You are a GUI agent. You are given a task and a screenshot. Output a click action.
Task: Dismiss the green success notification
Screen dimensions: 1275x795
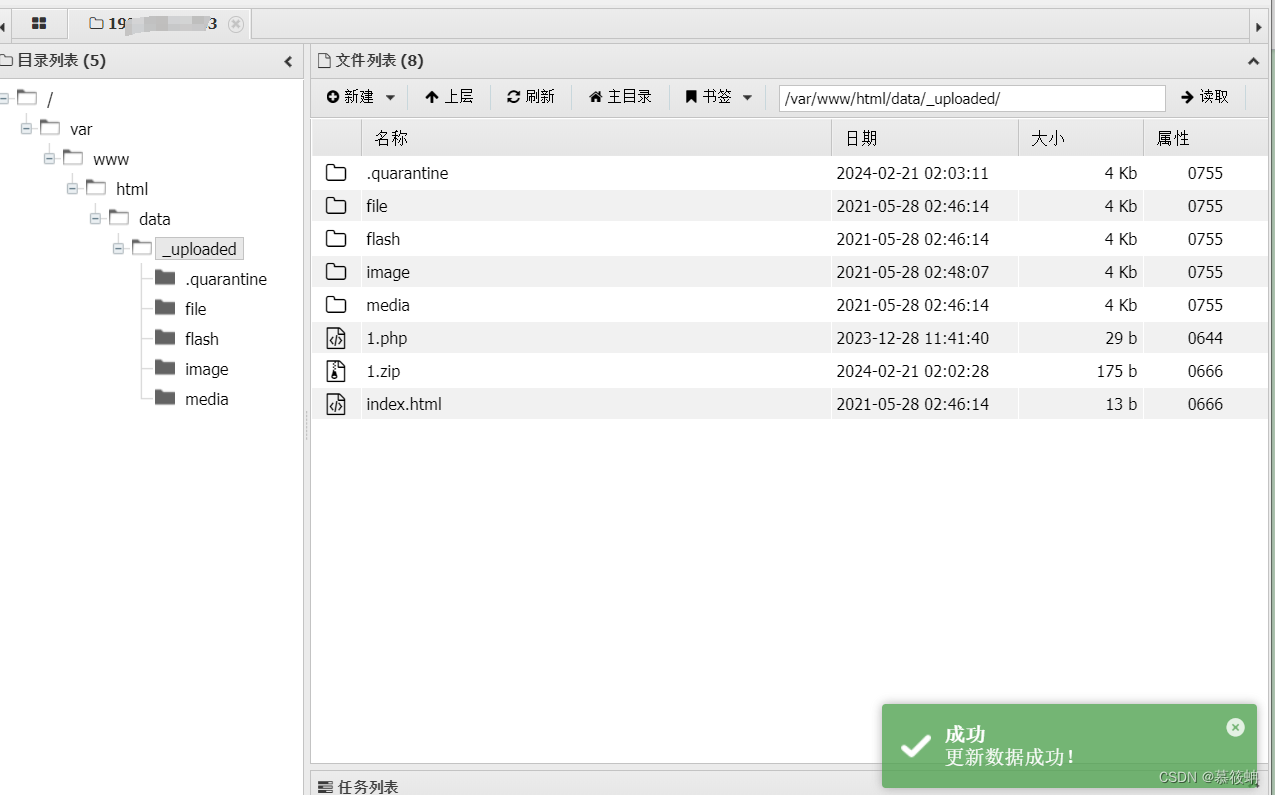coord(1235,727)
